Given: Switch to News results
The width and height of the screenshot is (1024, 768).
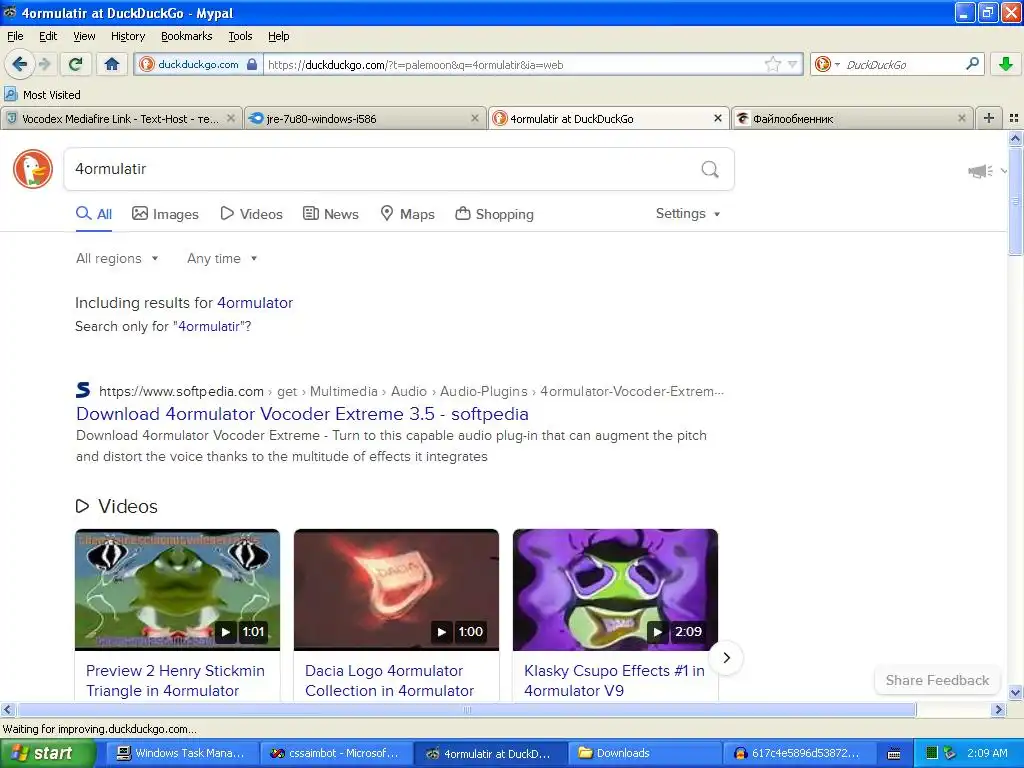Looking at the screenshot, I should coord(331,214).
